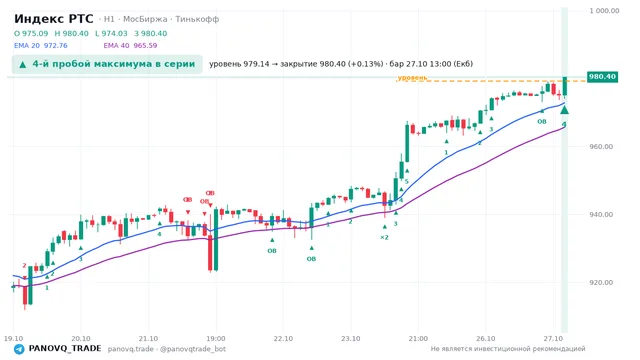This screenshot has height=360, width=640.
Task: Click the red OB marker above the 19:00 candle
Action: tap(210, 193)
